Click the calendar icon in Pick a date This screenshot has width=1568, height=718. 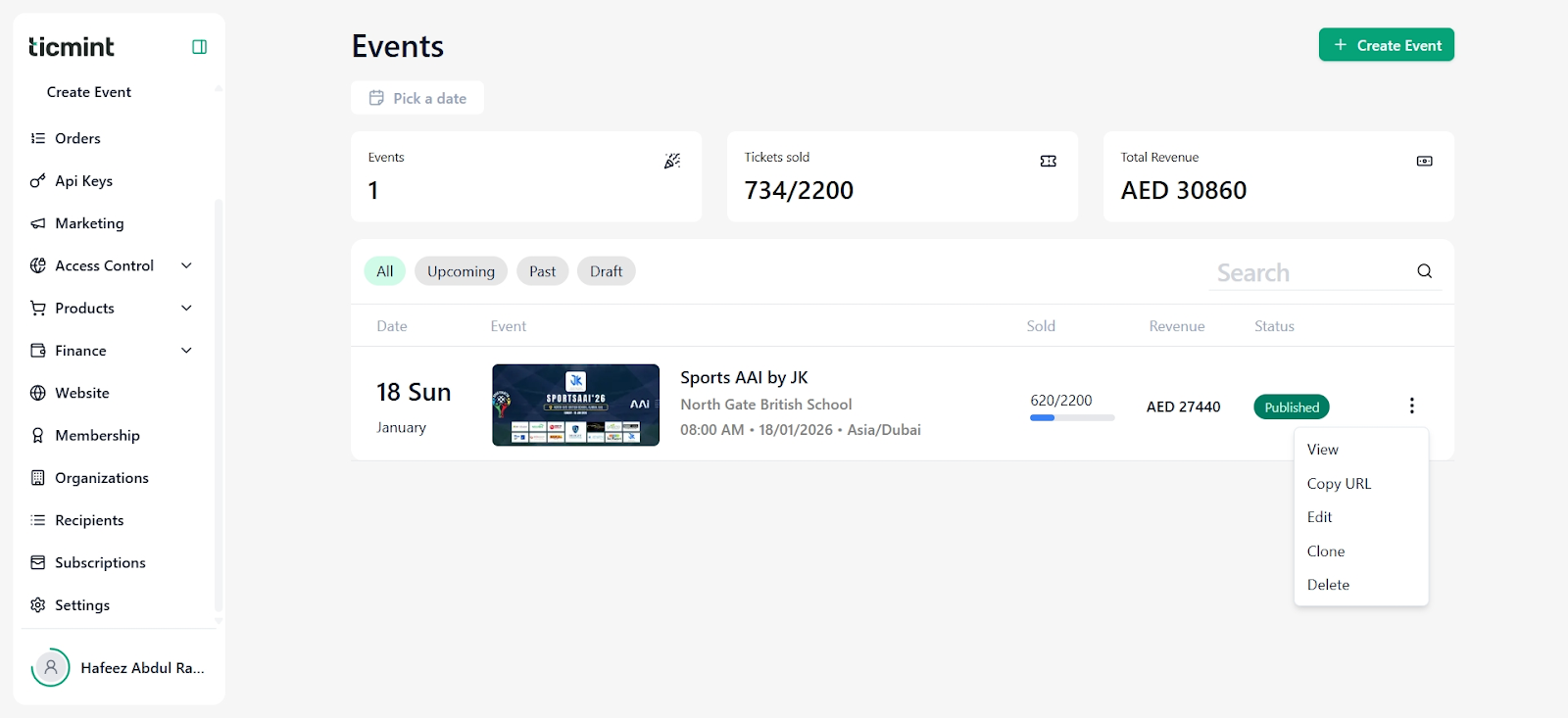pos(376,98)
